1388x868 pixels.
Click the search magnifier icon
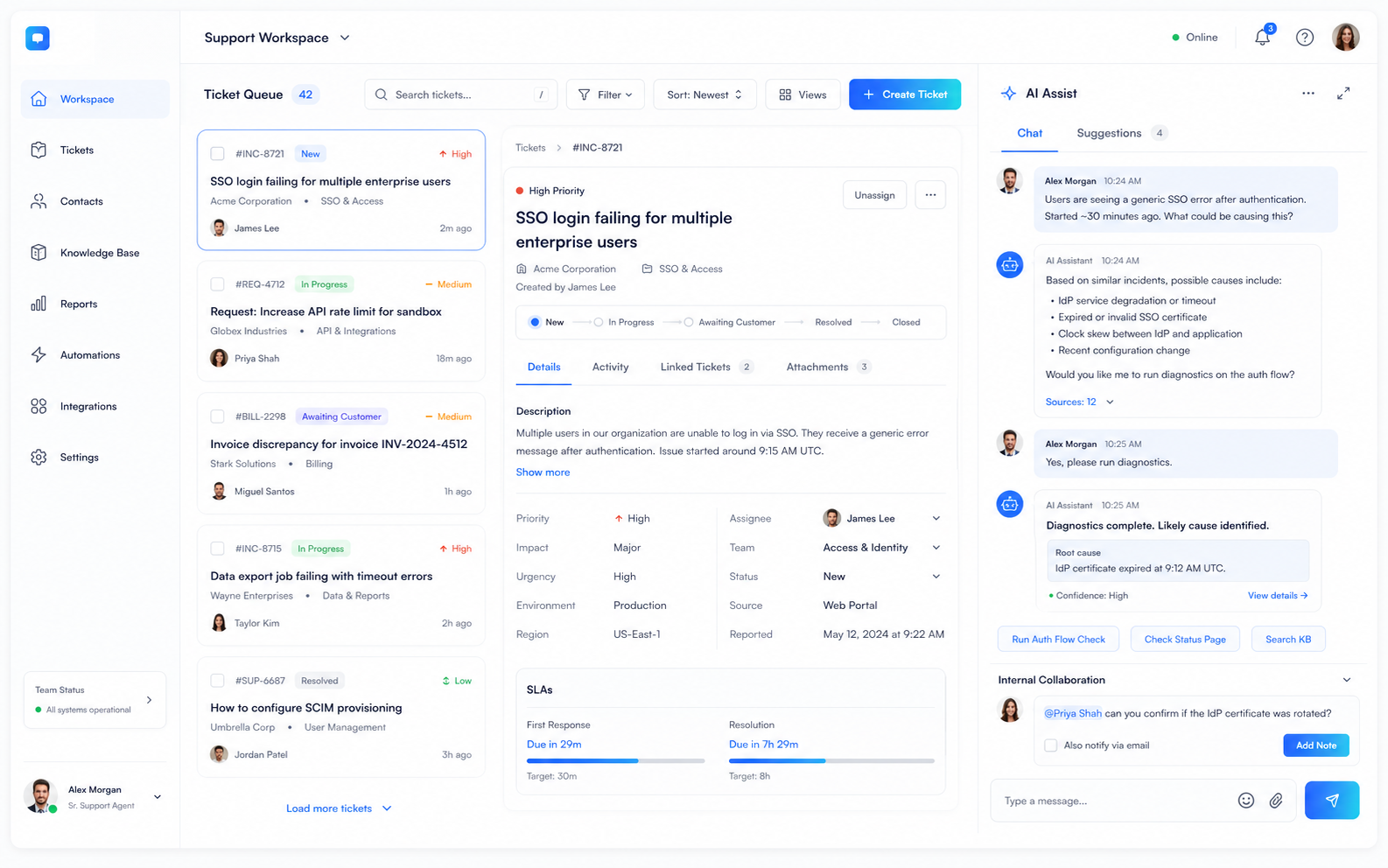(x=382, y=94)
